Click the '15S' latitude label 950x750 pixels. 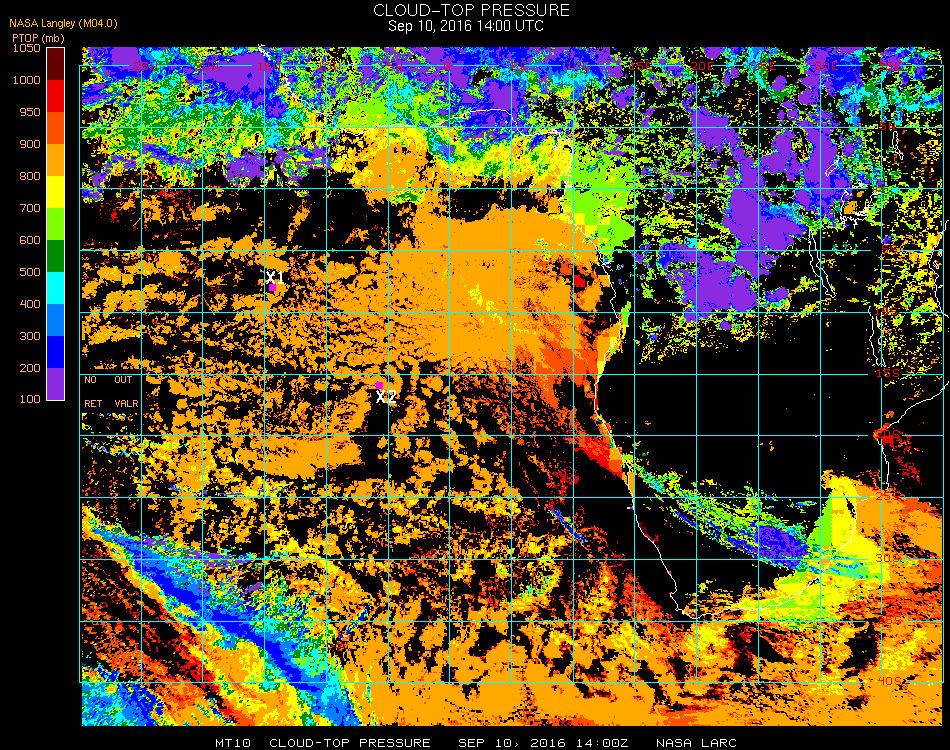[888, 373]
